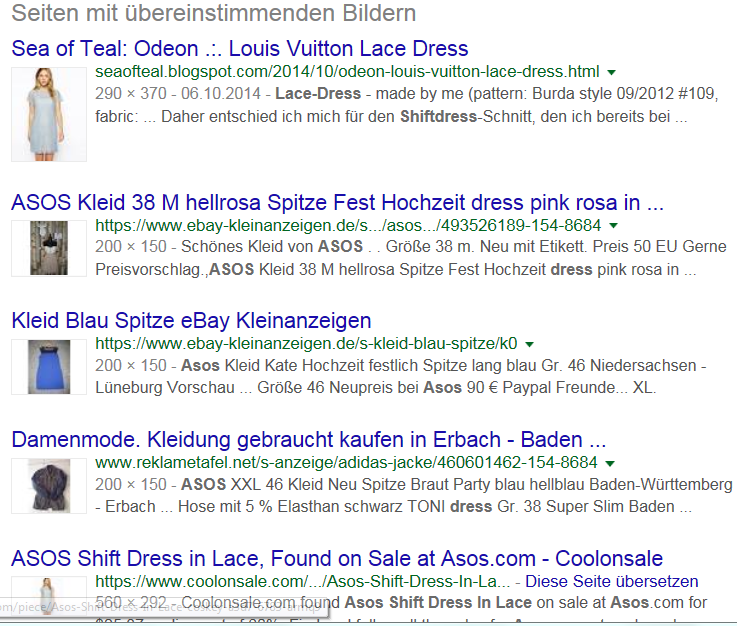
Task: Open Kleid Blau Spitze eBay Kleinanzeigen result
Action: pos(191,321)
